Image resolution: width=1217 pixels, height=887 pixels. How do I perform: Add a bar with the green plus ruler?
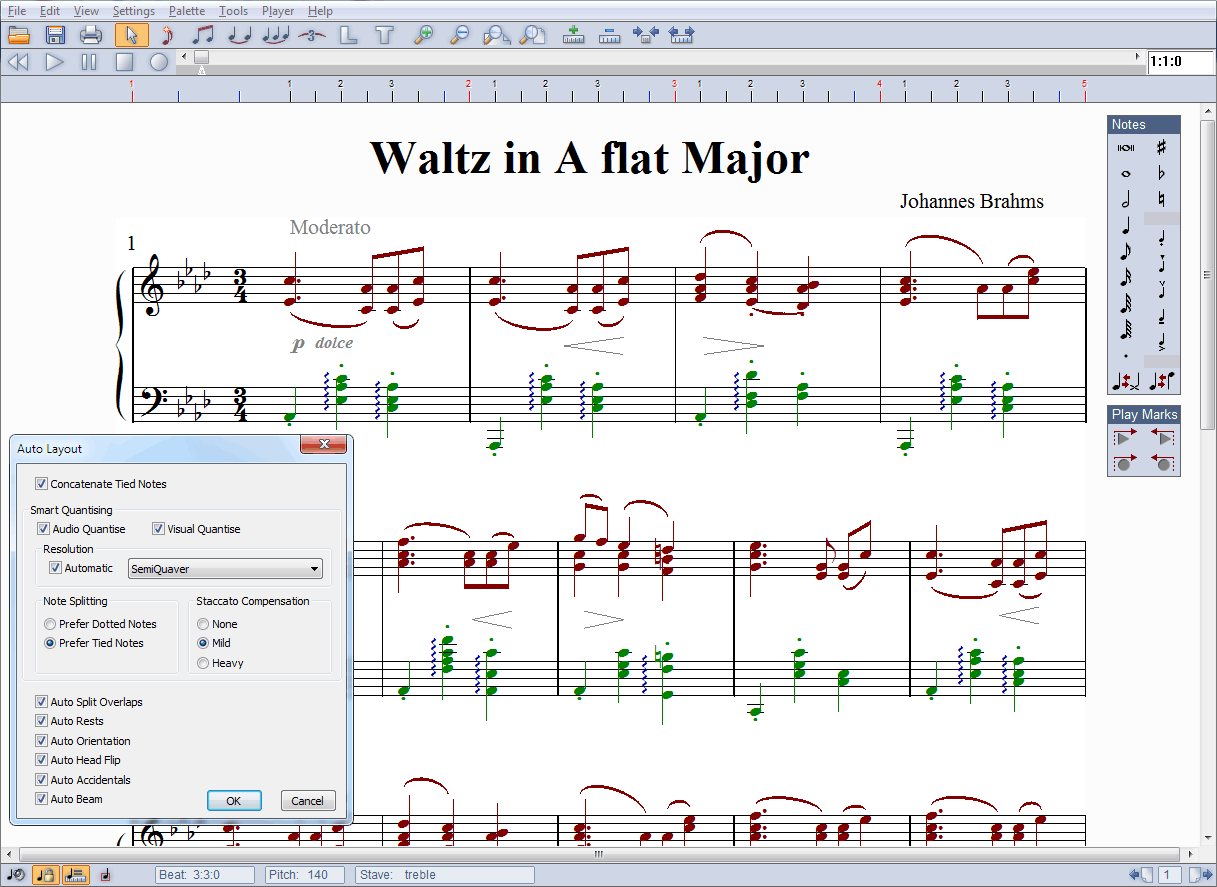click(573, 36)
